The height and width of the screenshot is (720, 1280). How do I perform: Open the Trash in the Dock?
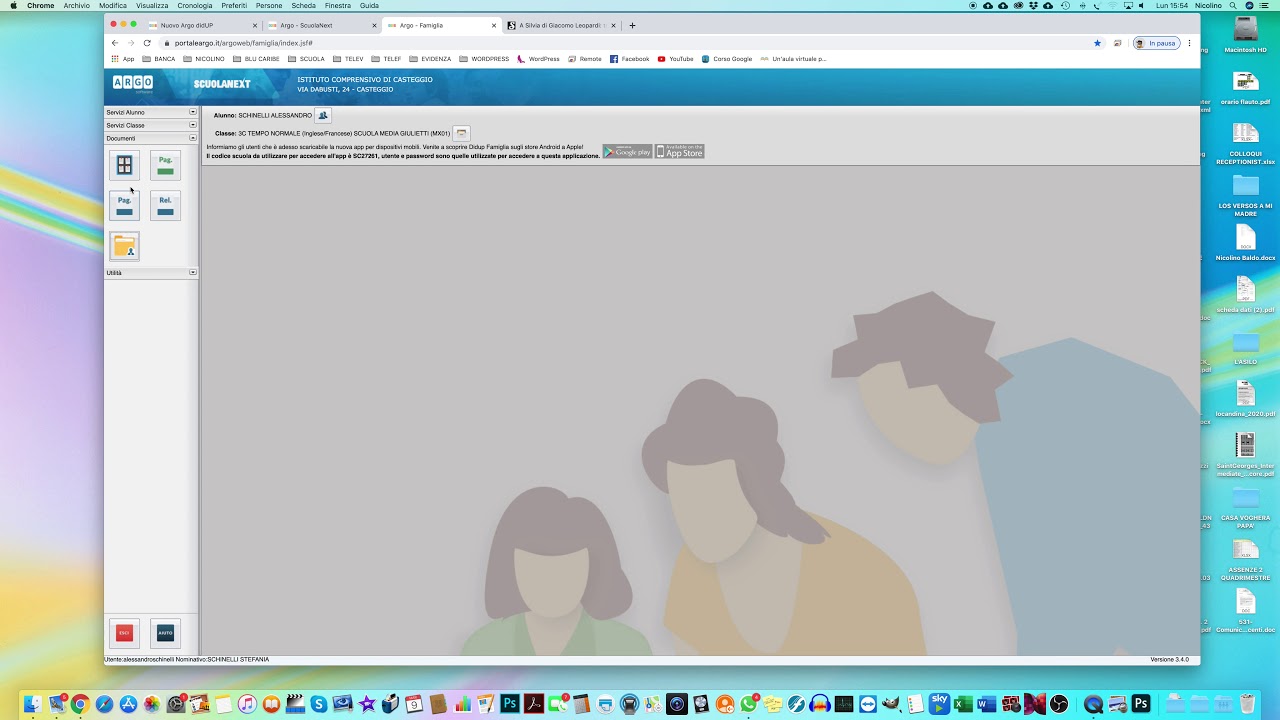click(1247, 704)
